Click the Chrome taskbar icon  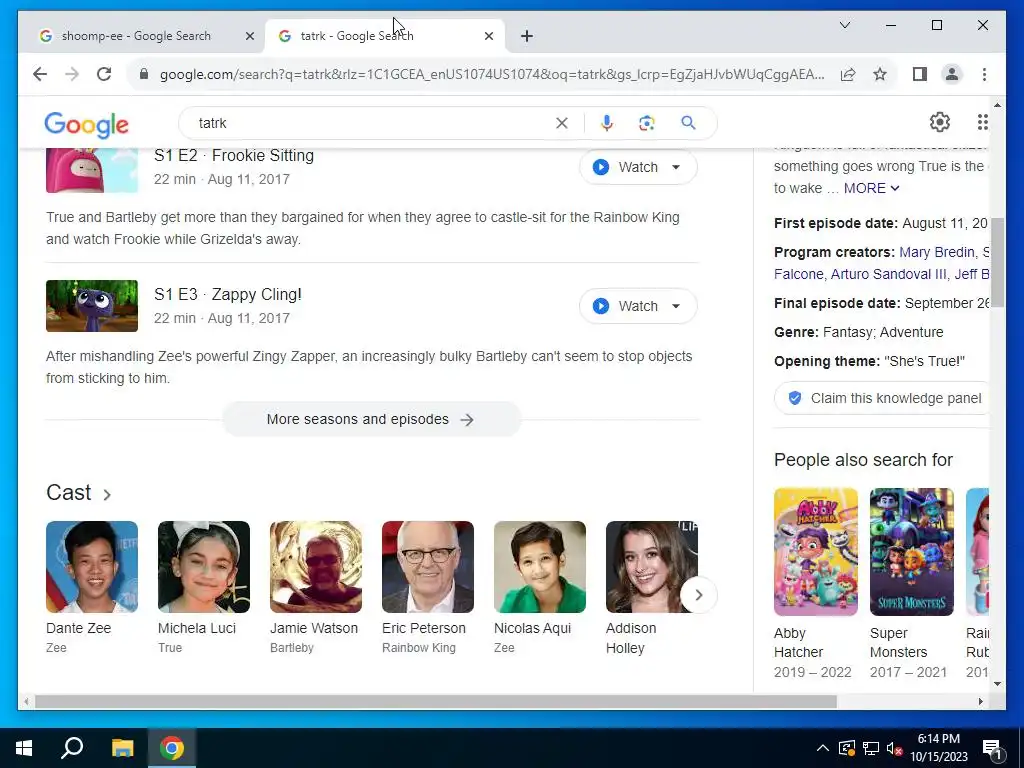pos(172,748)
